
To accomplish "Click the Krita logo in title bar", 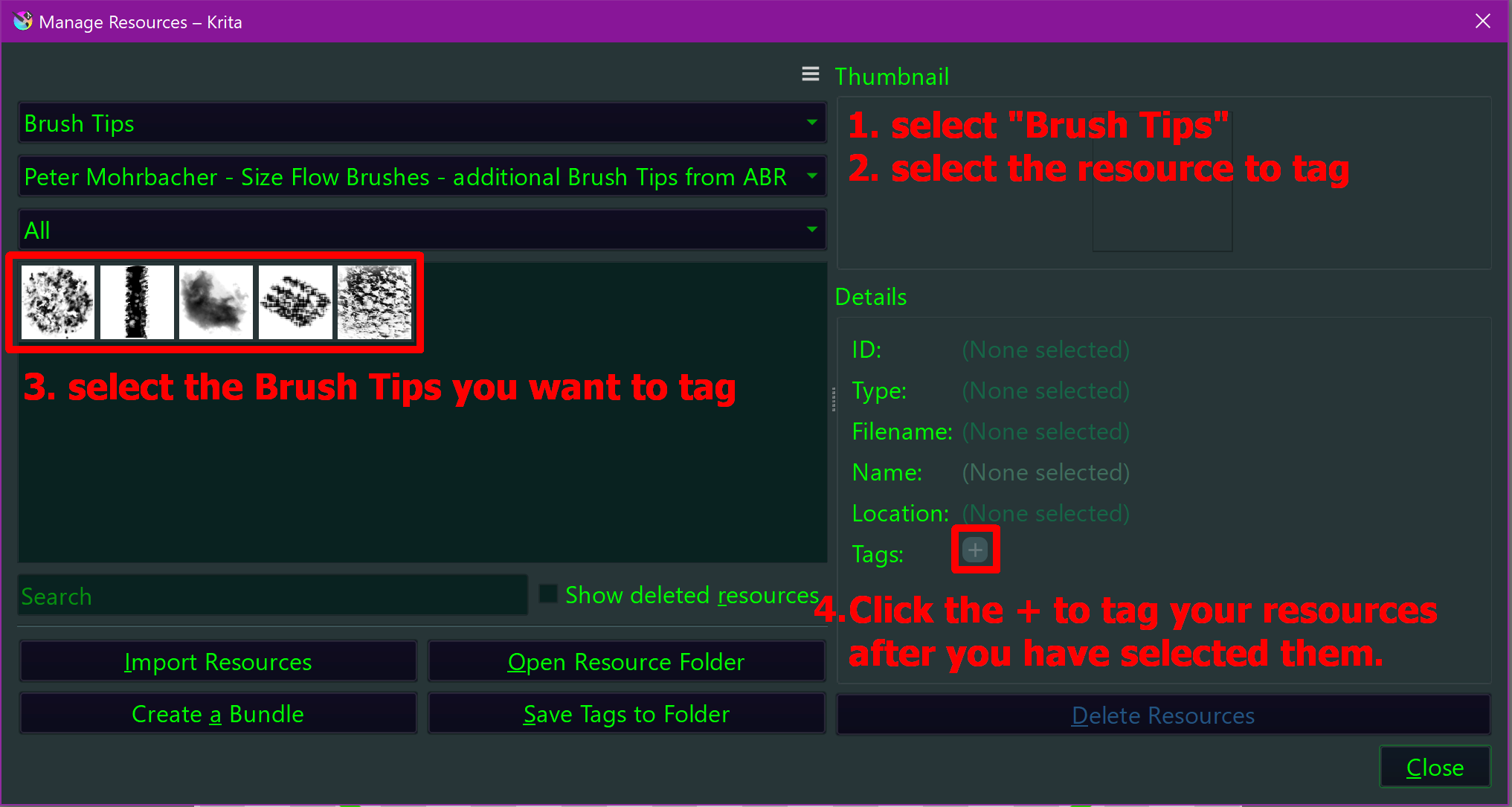I will coord(23,22).
